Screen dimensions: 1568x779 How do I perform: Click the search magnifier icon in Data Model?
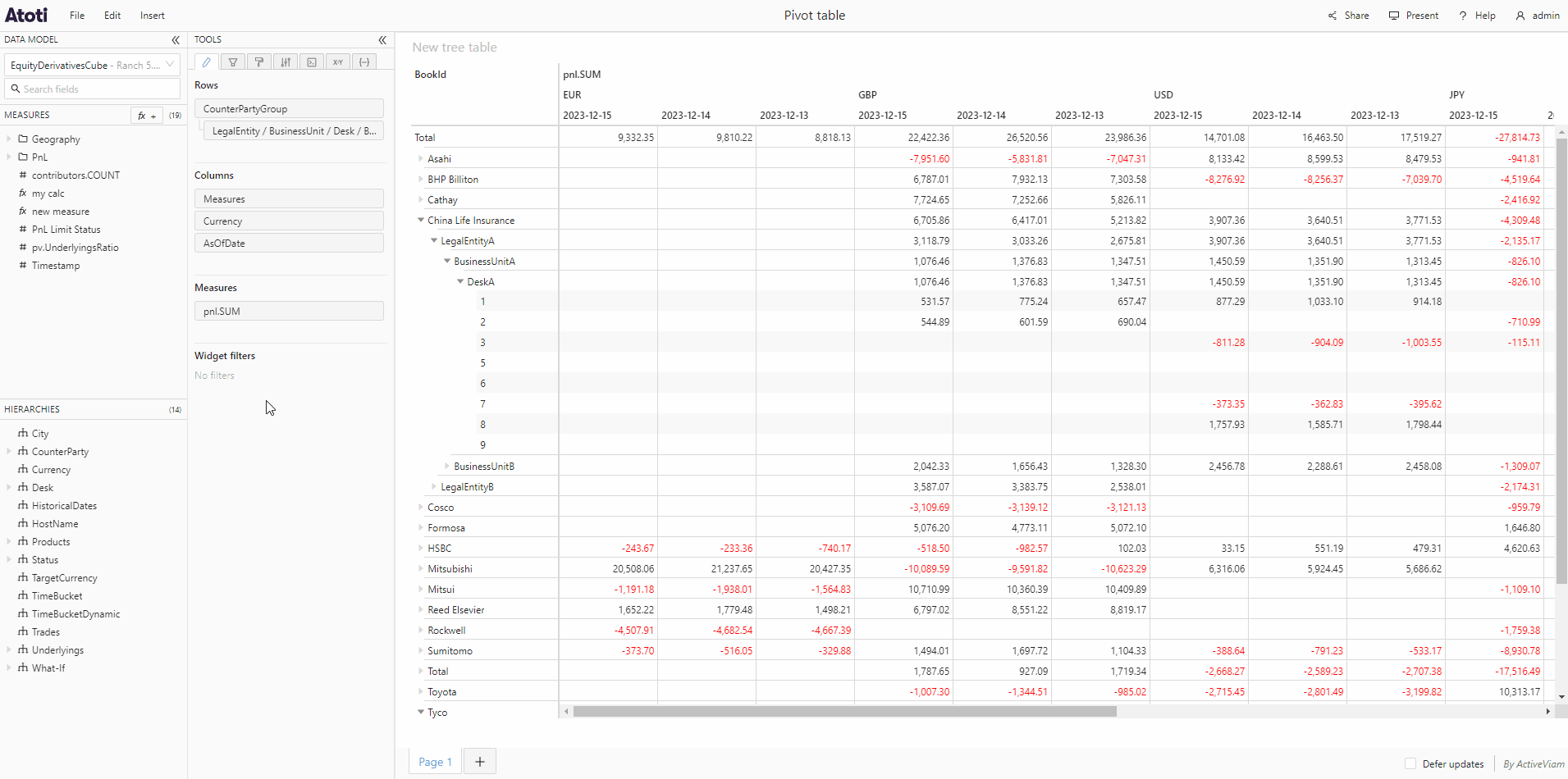(x=16, y=89)
